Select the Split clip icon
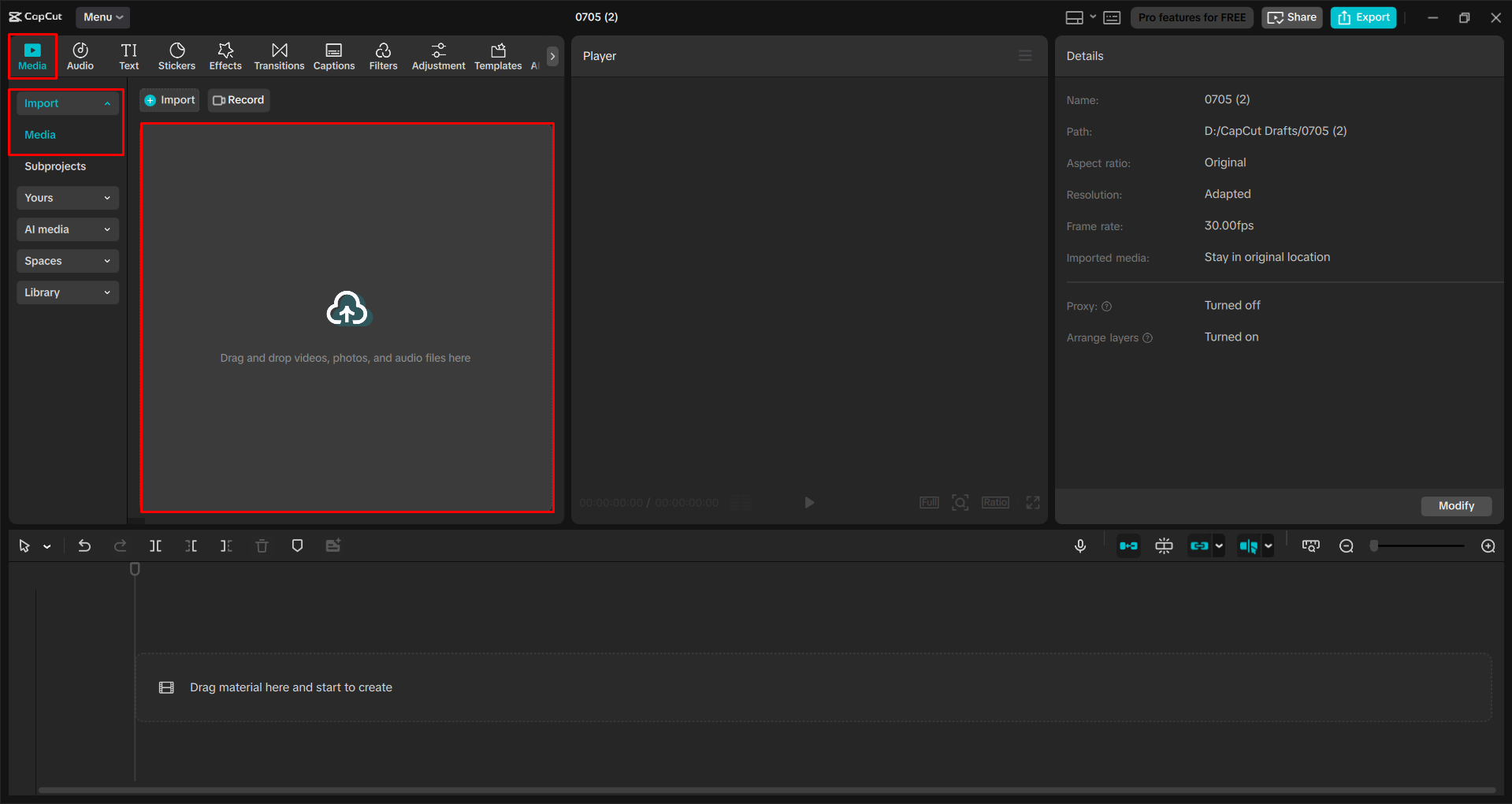 coord(155,545)
